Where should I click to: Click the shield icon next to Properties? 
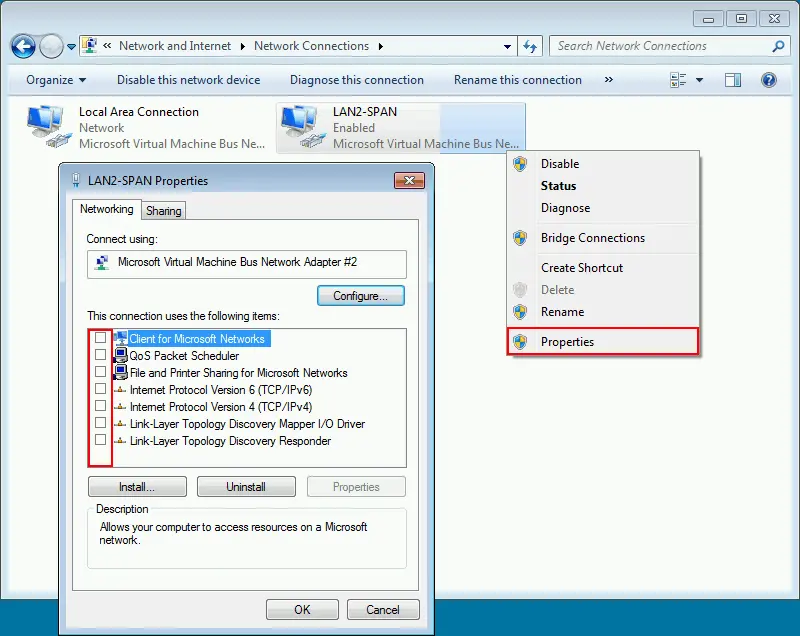(520, 342)
